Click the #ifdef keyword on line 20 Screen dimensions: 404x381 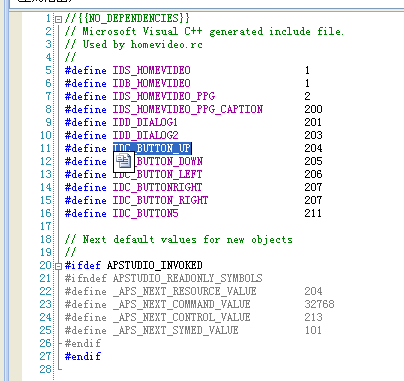pyautogui.click(x=83, y=265)
